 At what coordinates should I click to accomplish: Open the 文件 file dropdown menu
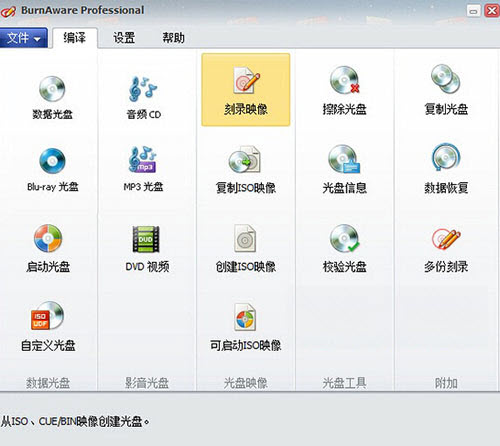(23, 38)
